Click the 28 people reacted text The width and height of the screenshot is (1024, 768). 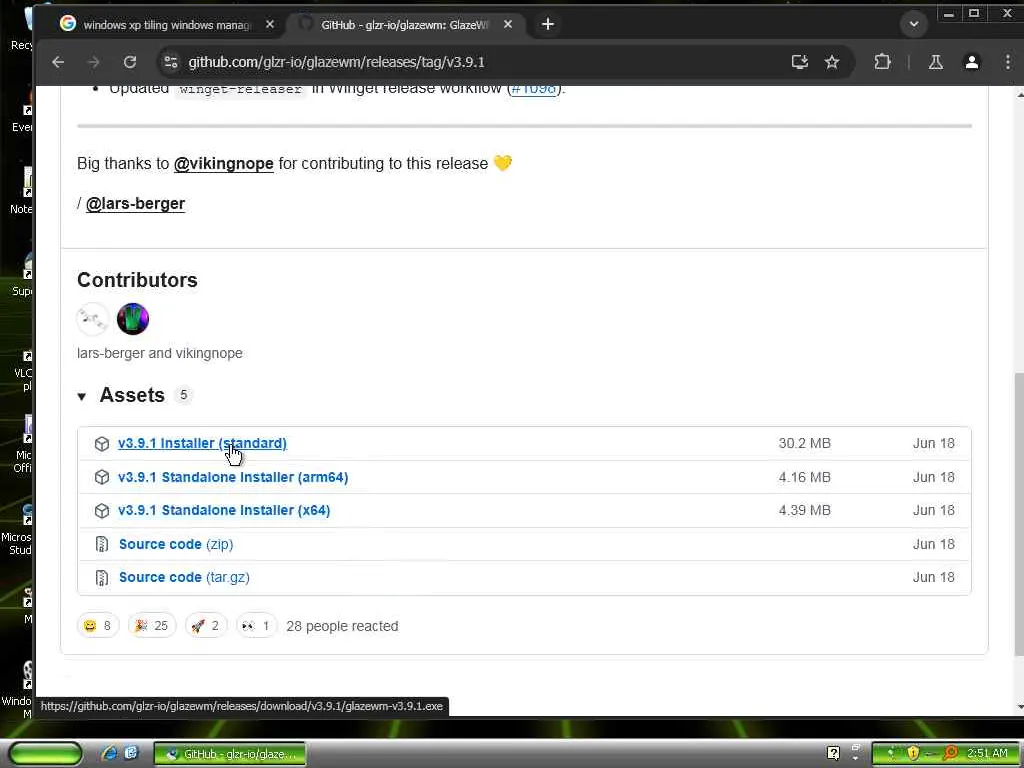tap(342, 626)
